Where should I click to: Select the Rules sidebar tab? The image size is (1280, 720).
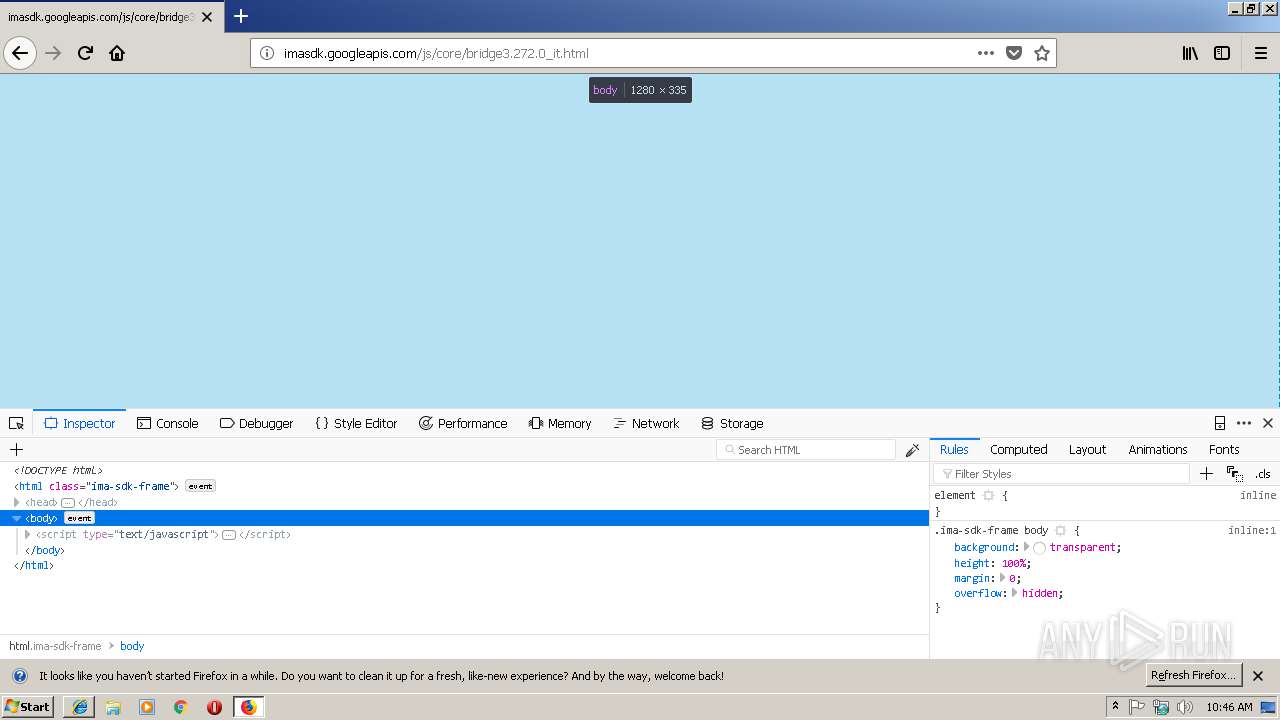click(954, 450)
